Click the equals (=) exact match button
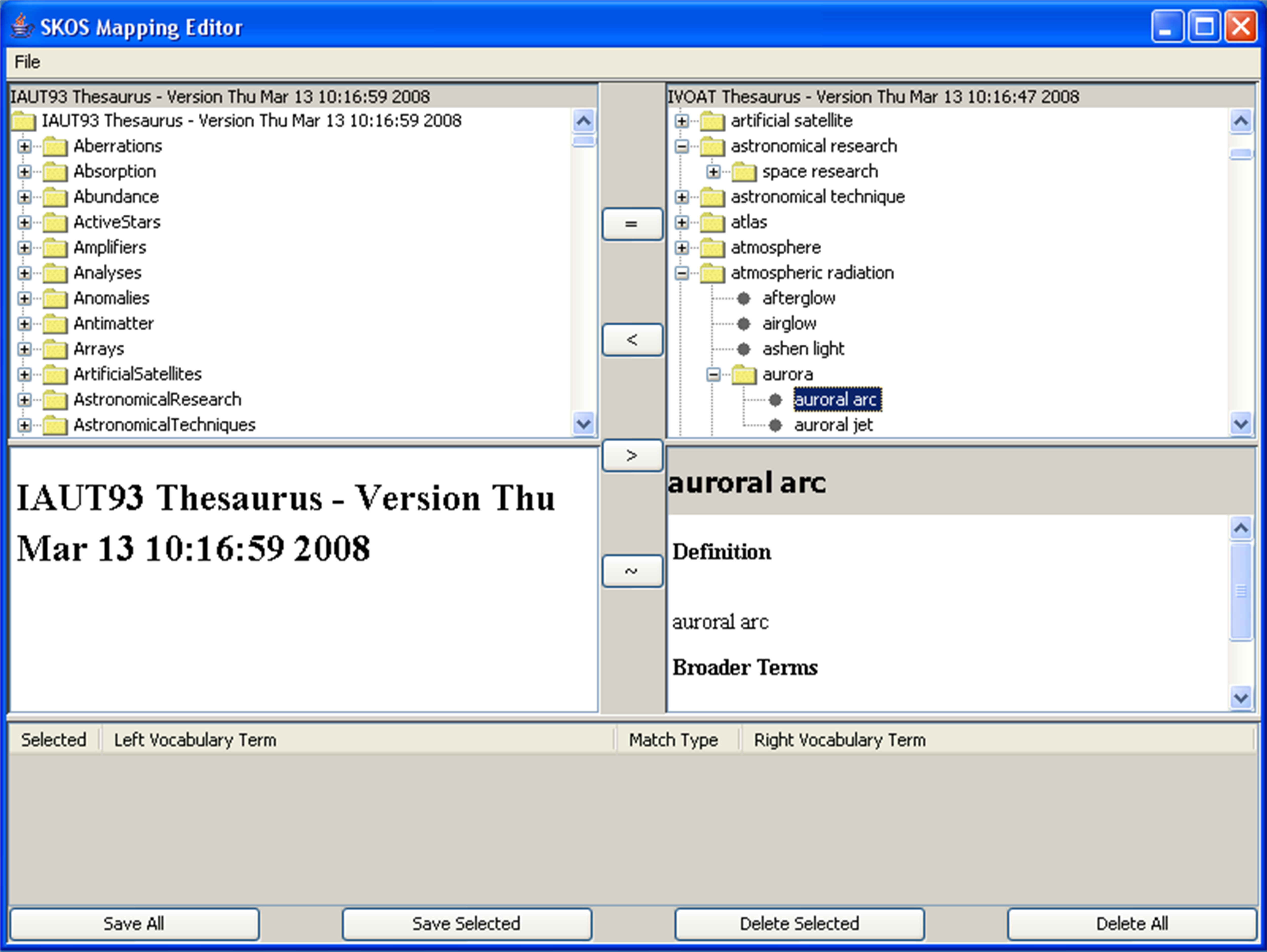This screenshot has height=952, width=1267. pyautogui.click(x=632, y=224)
